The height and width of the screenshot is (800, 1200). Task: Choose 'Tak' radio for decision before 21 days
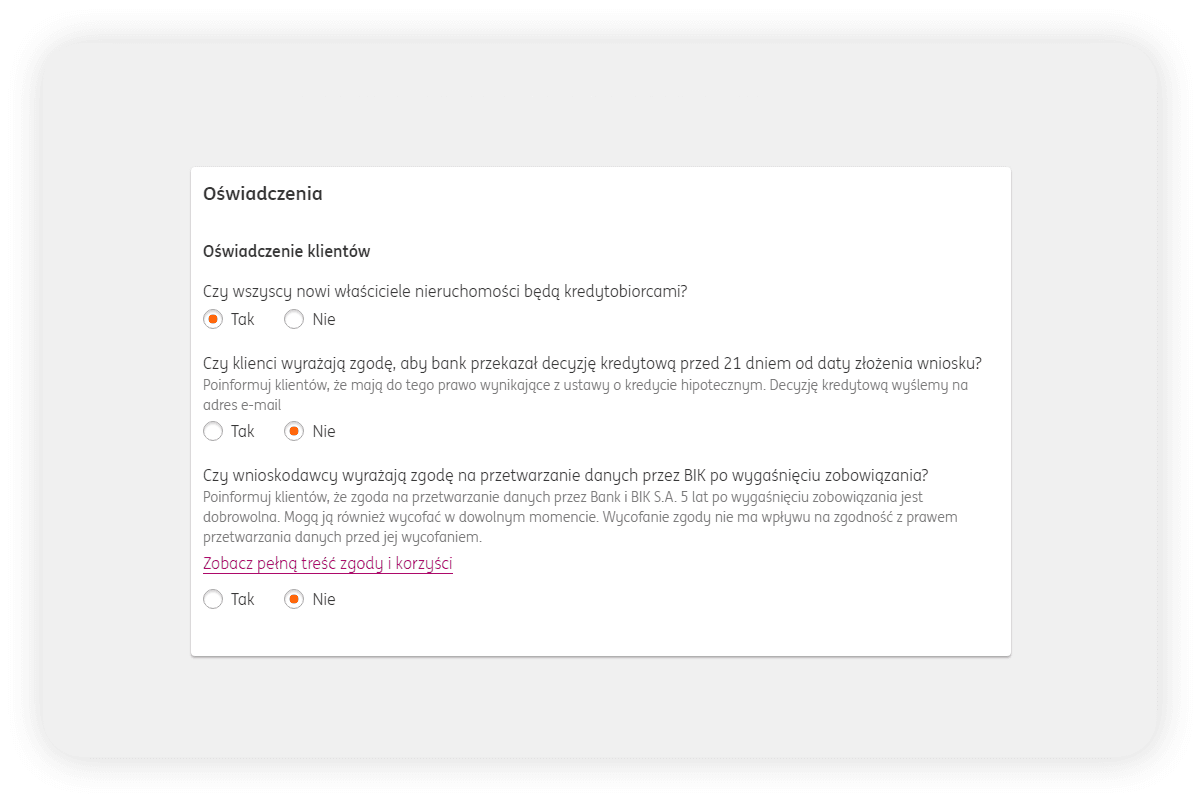click(x=213, y=432)
